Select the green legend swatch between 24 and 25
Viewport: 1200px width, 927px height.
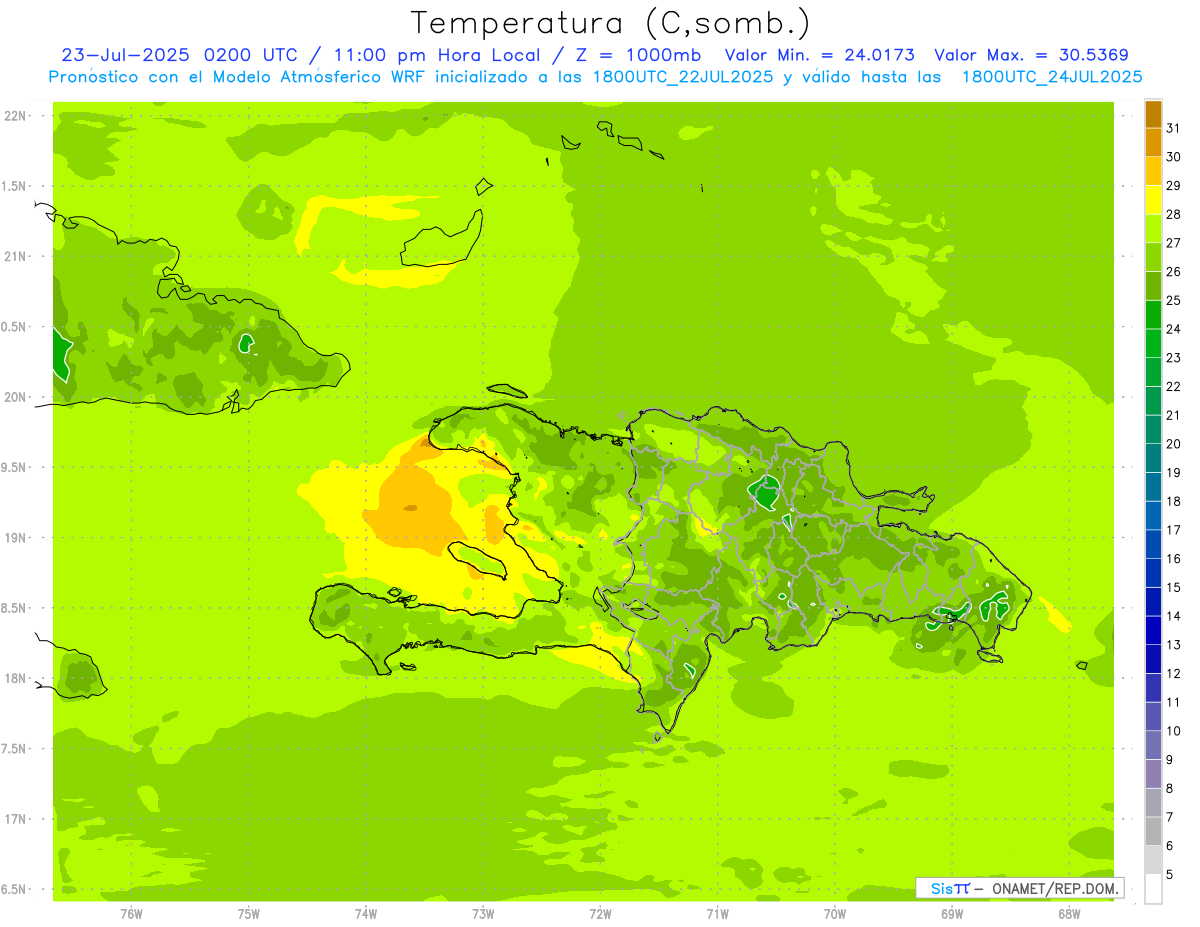pyautogui.click(x=1153, y=315)
